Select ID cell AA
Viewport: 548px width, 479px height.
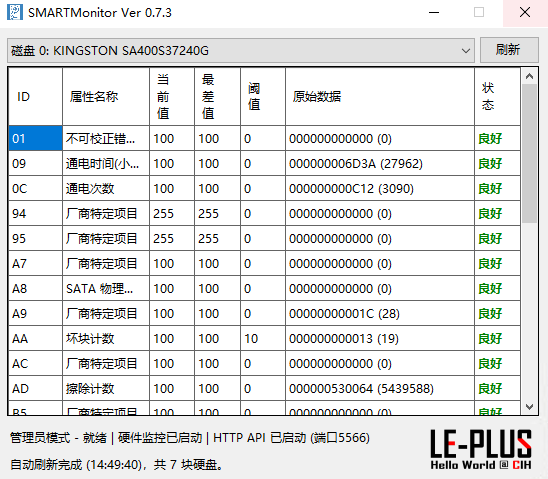click(35, 339)
